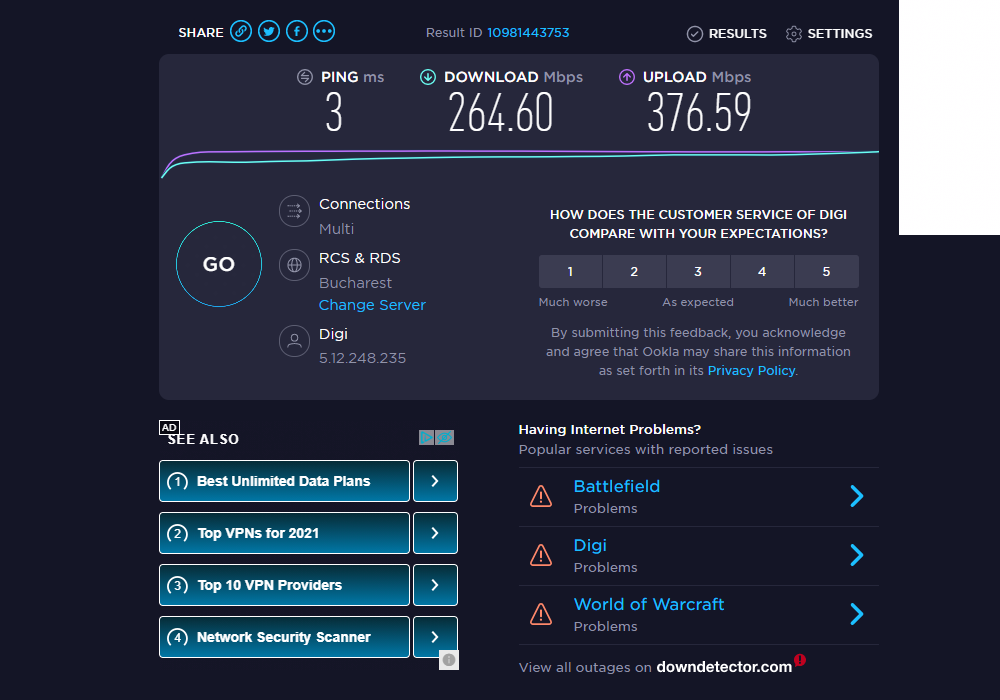Expand Top VPNs for 2021 arrow
Image resolution: width=1000 pixels, height=700 pixels.
[435, 533]
